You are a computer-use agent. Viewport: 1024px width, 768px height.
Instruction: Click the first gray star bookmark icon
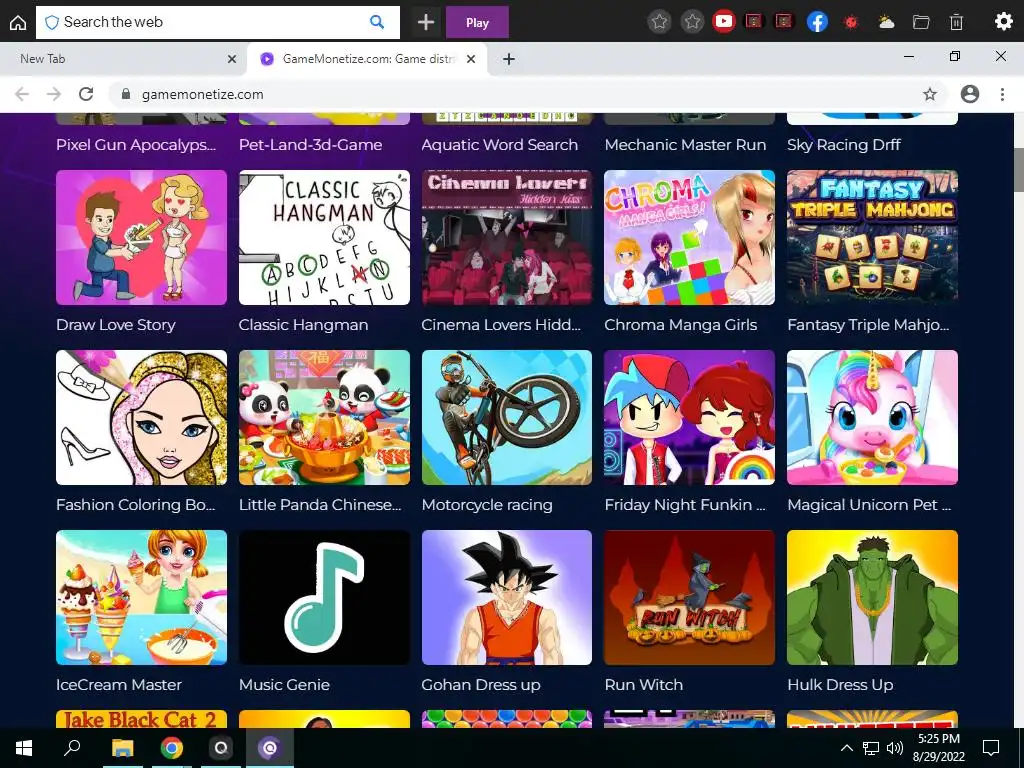click(660, 22)
